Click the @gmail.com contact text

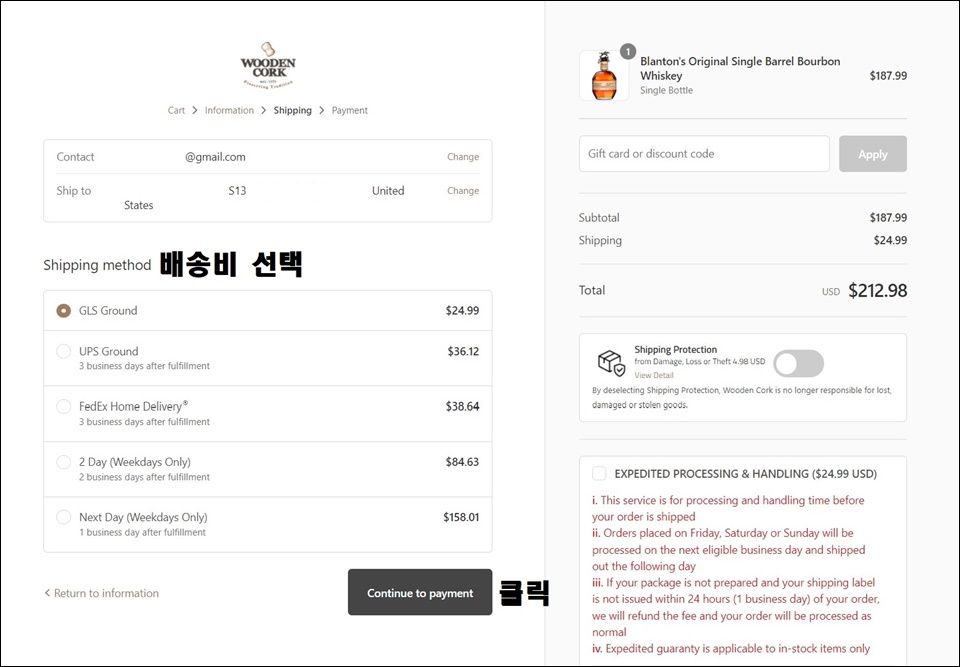tap(216, 157)
